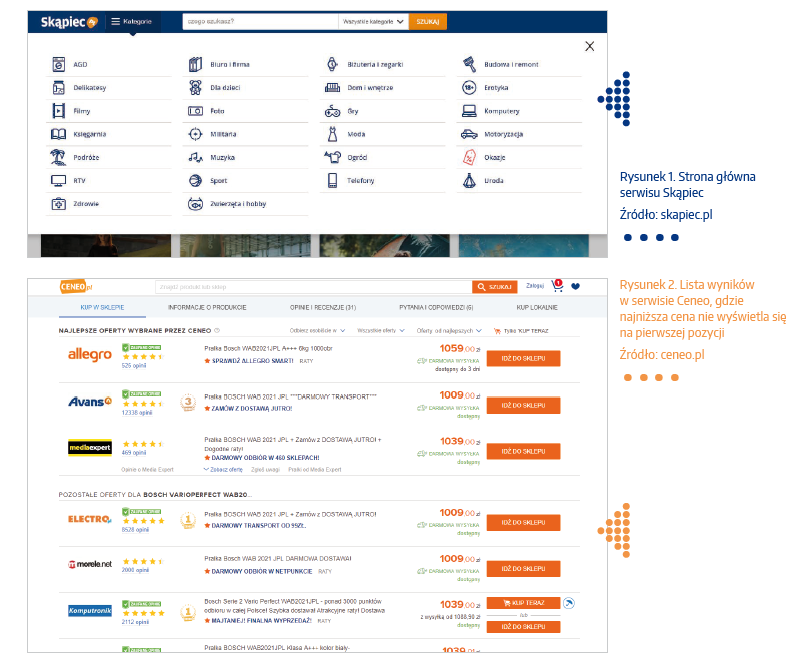Viewport: 800px width, 665px height.
Task: Click Idź do sklepu for Electro offer
Action: point(523,523)
